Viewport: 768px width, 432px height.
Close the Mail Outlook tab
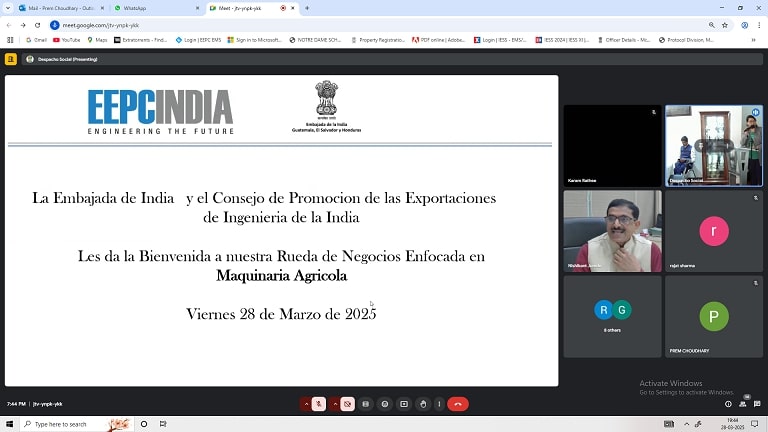coord(102,8)
